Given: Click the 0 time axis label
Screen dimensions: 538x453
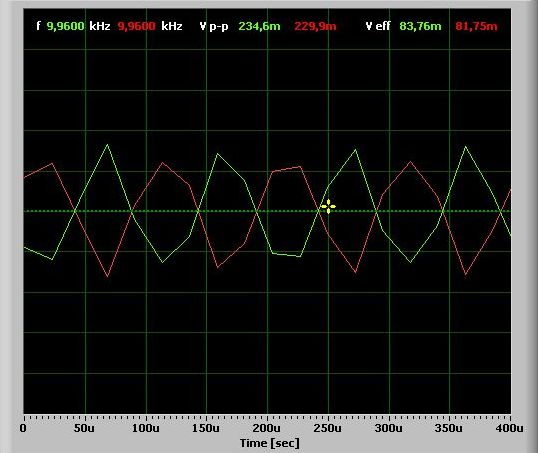Looking at the screenshot, I should 23,428.
